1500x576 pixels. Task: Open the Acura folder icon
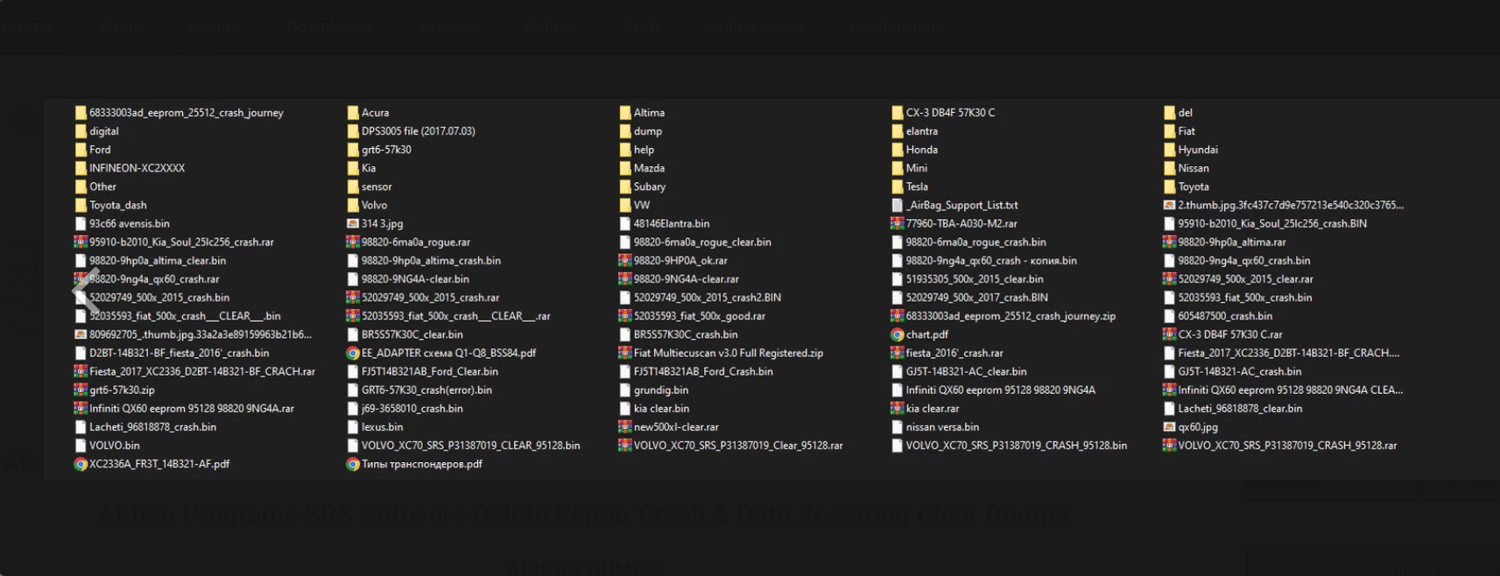(353, 113)
